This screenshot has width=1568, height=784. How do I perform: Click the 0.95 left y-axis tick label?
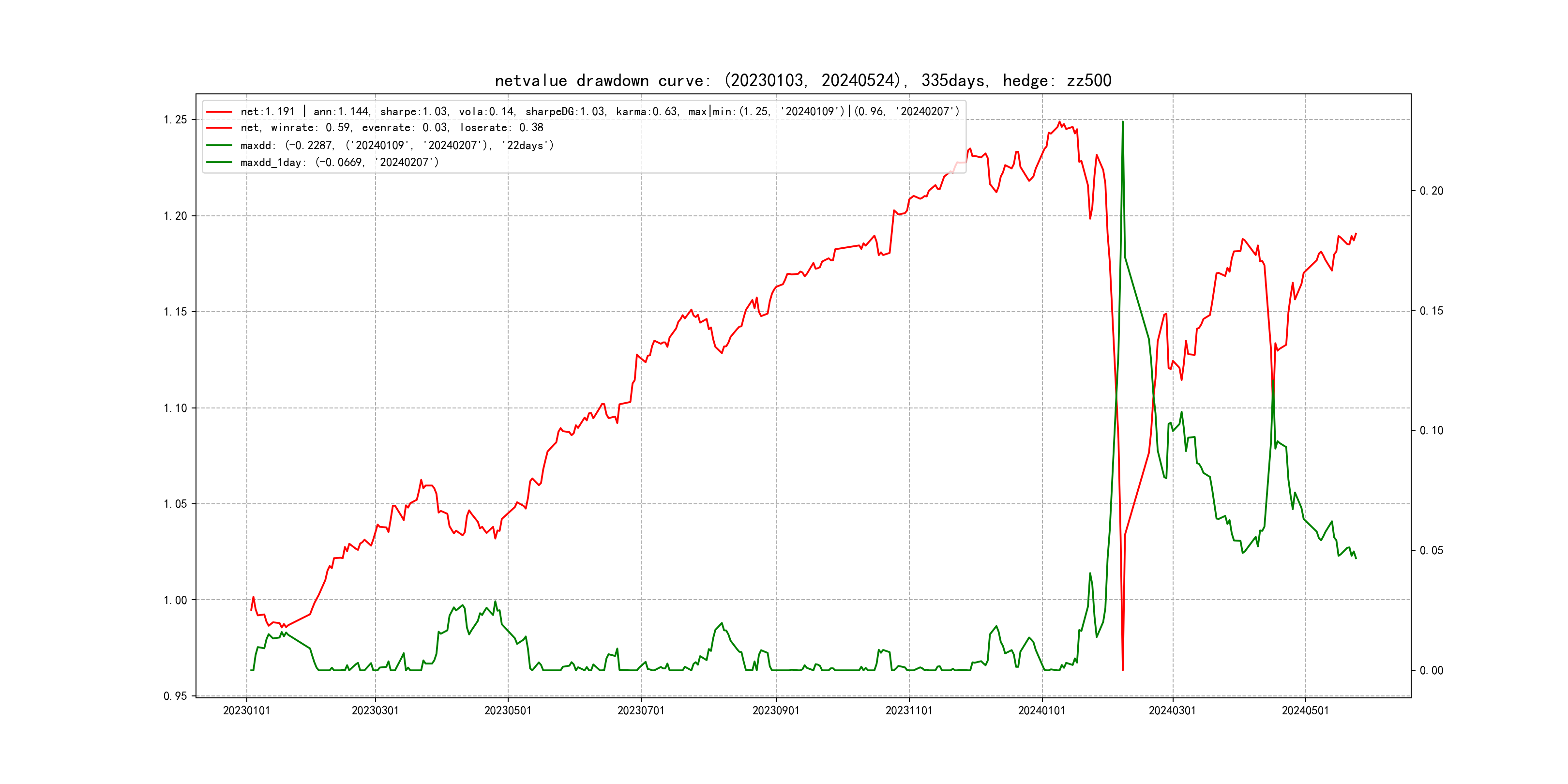(x=175, y=696)
